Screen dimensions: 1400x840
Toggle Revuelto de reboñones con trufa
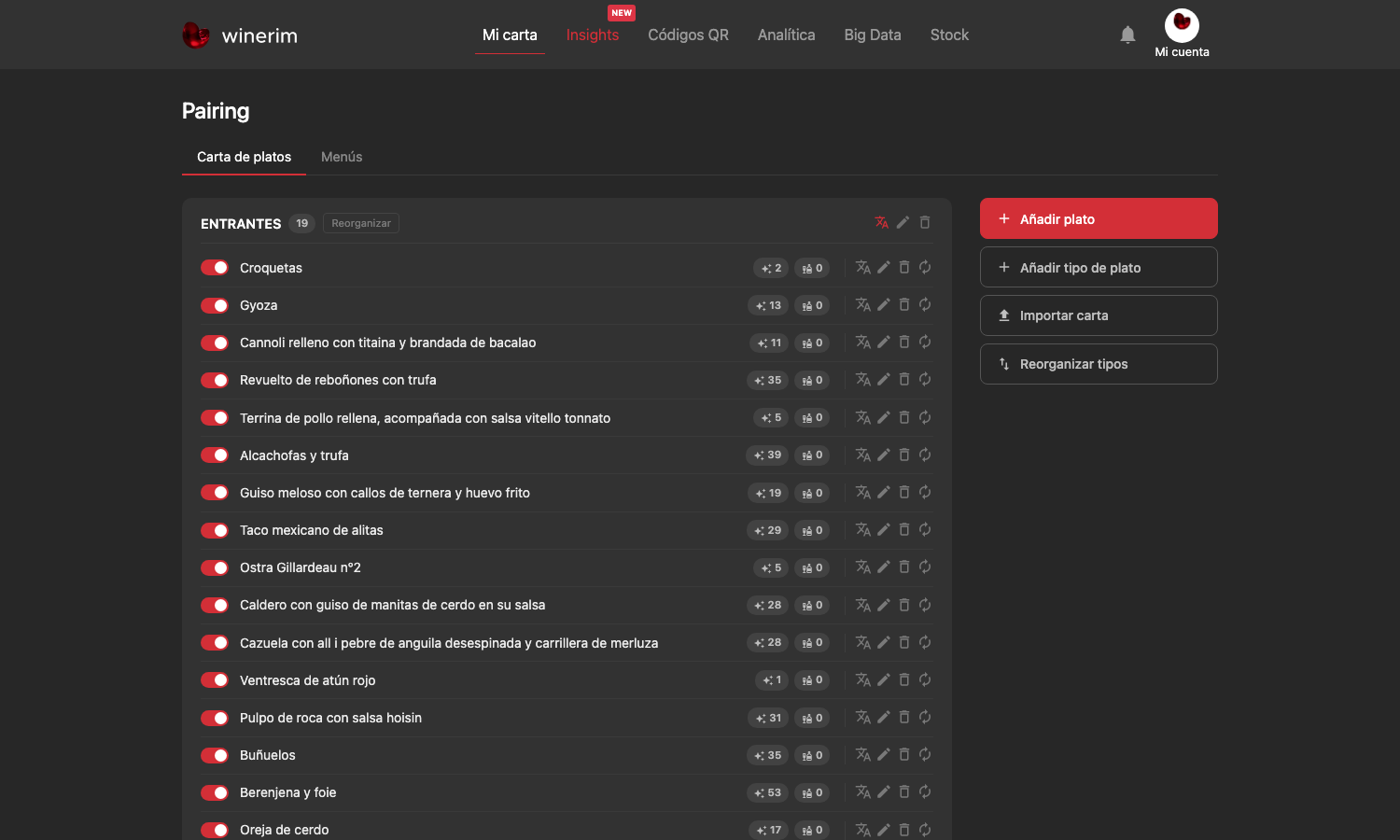click(215, 380)
